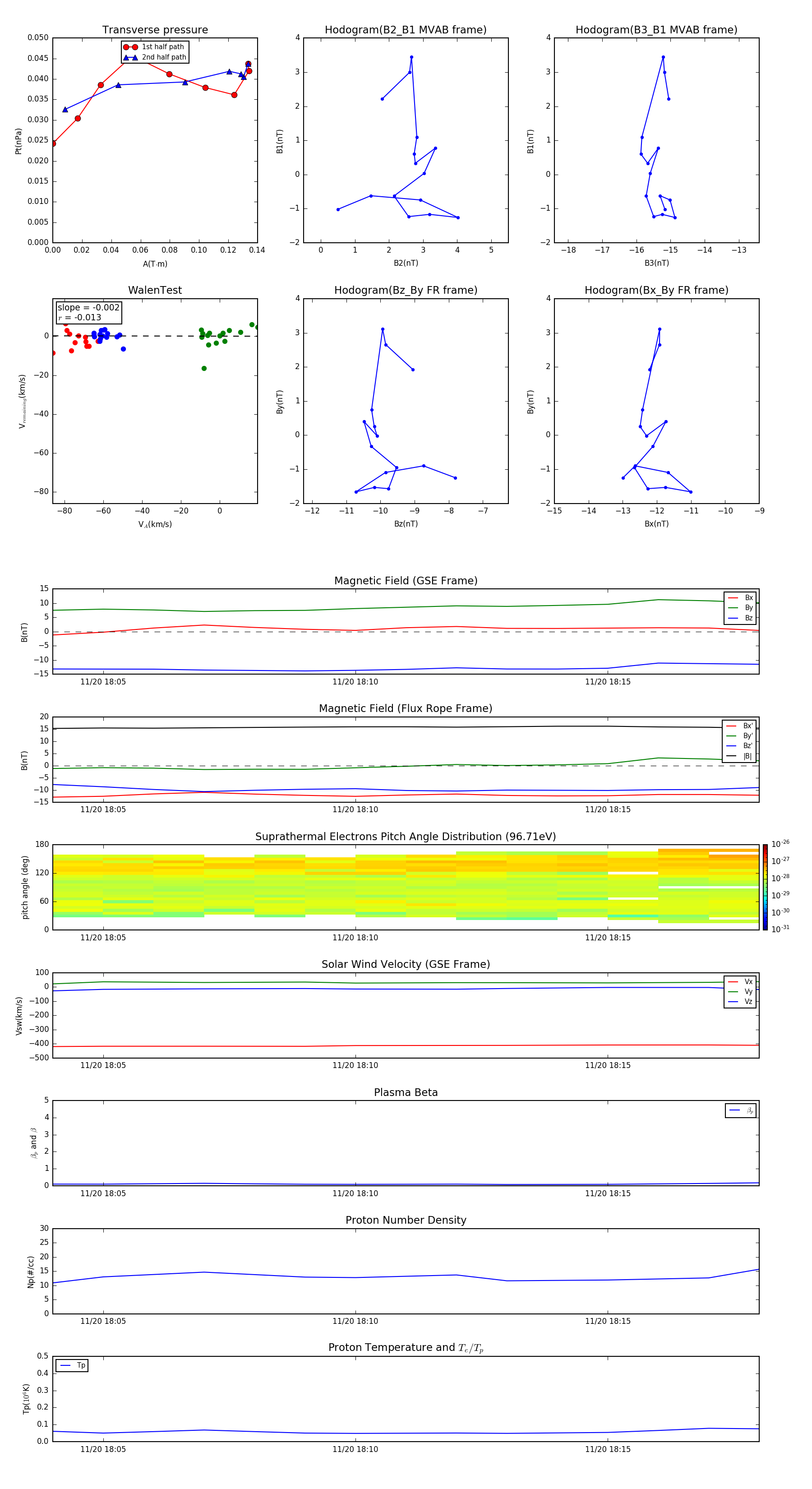Select the "1st half path" legend entry
This screenshot has width=812, height=1489.
point(154,47)
